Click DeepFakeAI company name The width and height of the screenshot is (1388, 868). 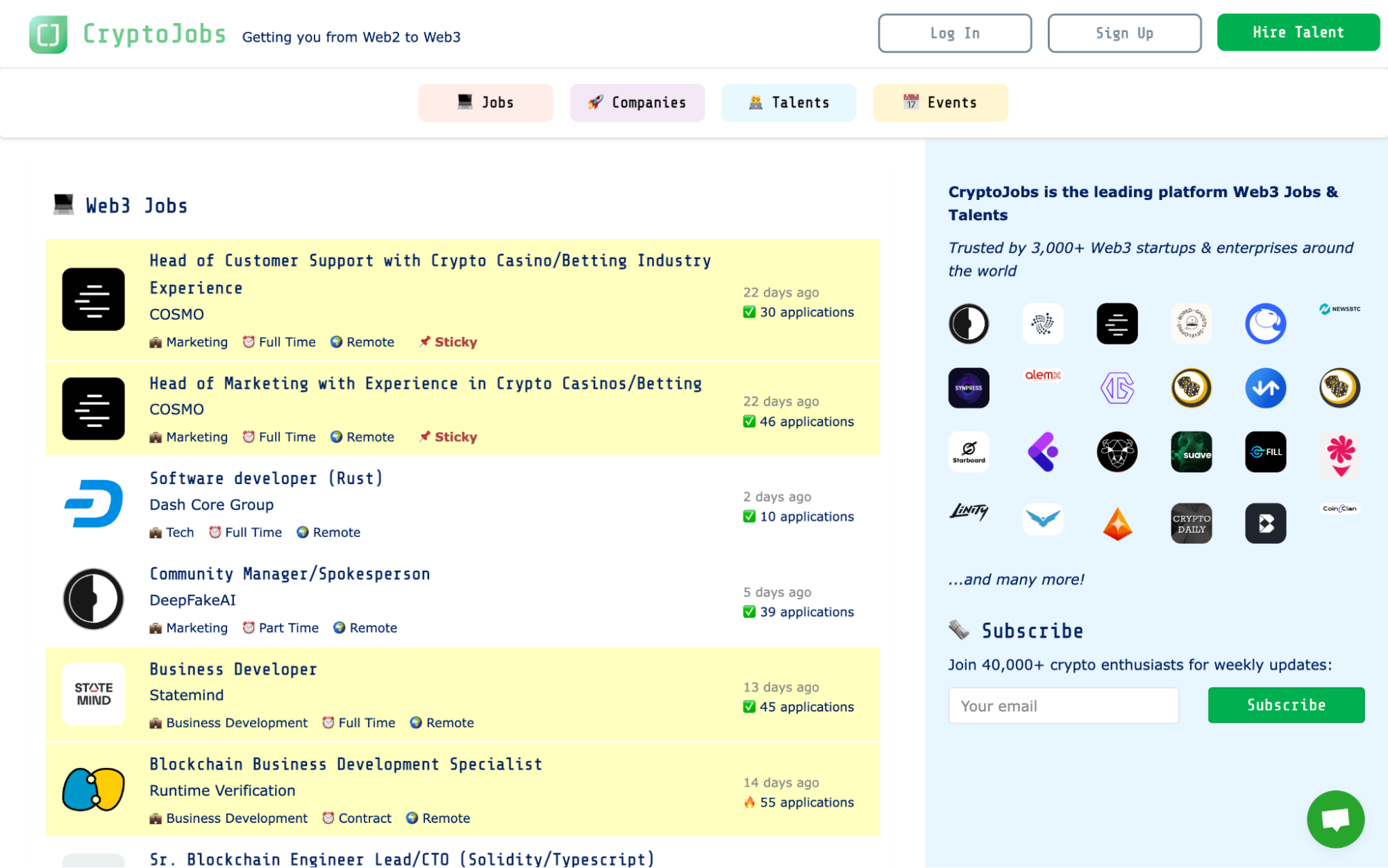[193, 600]
